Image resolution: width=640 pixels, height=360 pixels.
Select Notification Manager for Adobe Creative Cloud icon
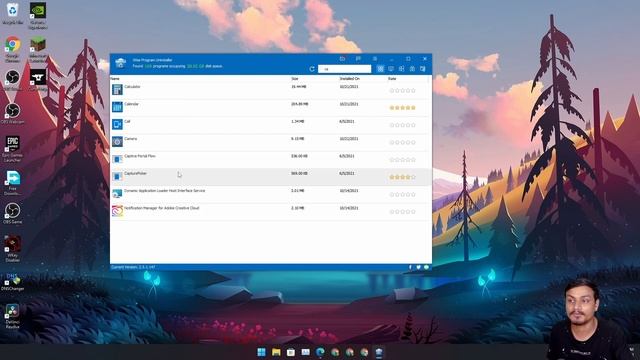point(117,211)
